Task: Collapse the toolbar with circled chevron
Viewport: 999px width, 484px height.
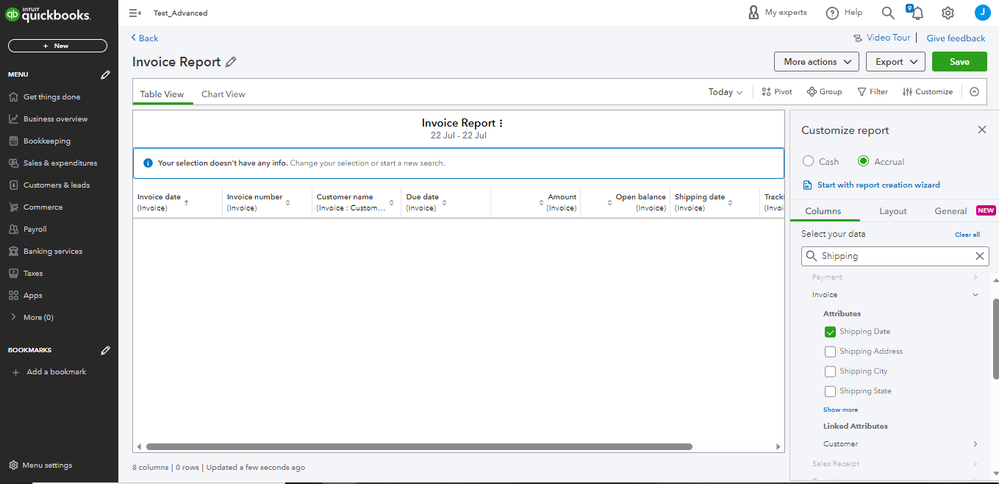Action: tap(974, 92)
